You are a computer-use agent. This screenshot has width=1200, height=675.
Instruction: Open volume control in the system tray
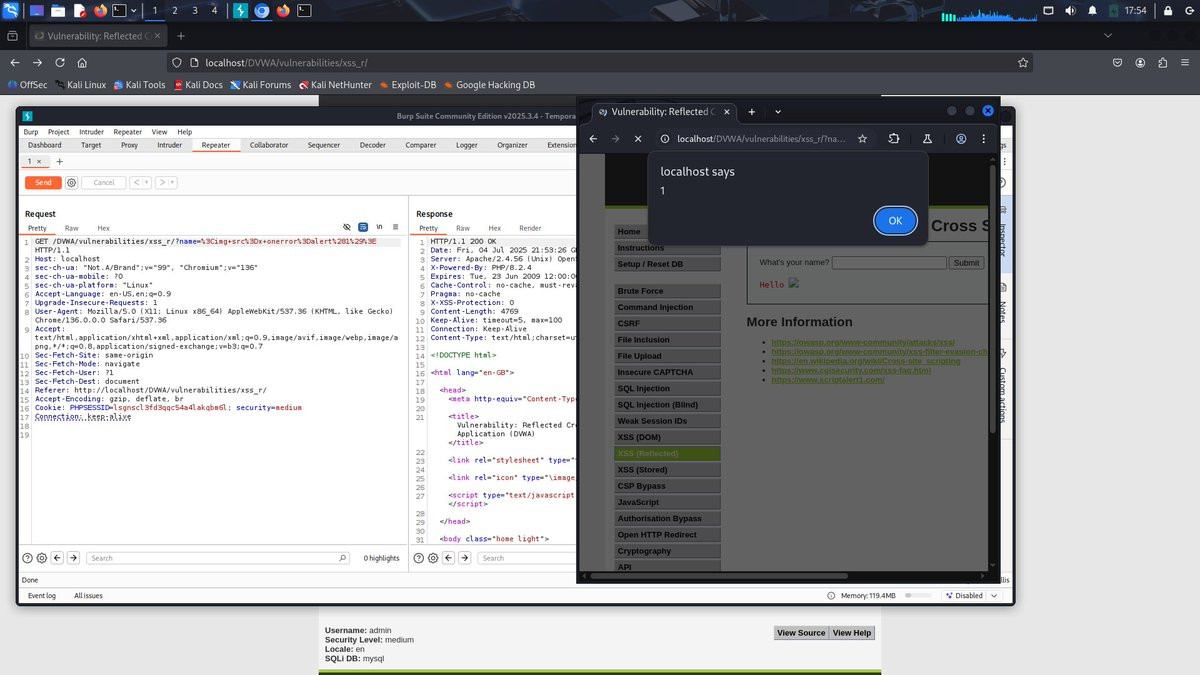pos(1070,11)
